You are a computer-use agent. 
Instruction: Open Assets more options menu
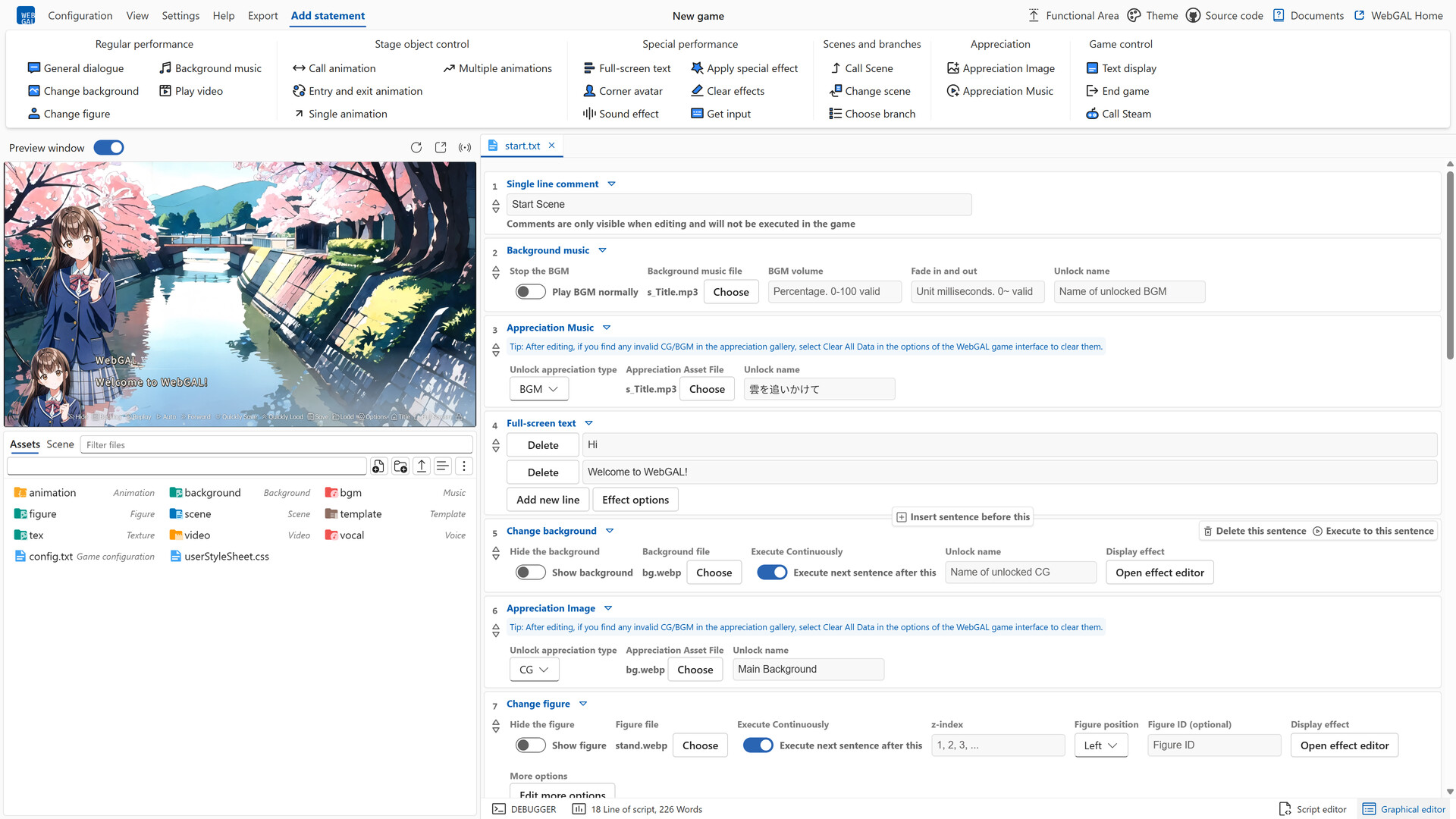464,466
